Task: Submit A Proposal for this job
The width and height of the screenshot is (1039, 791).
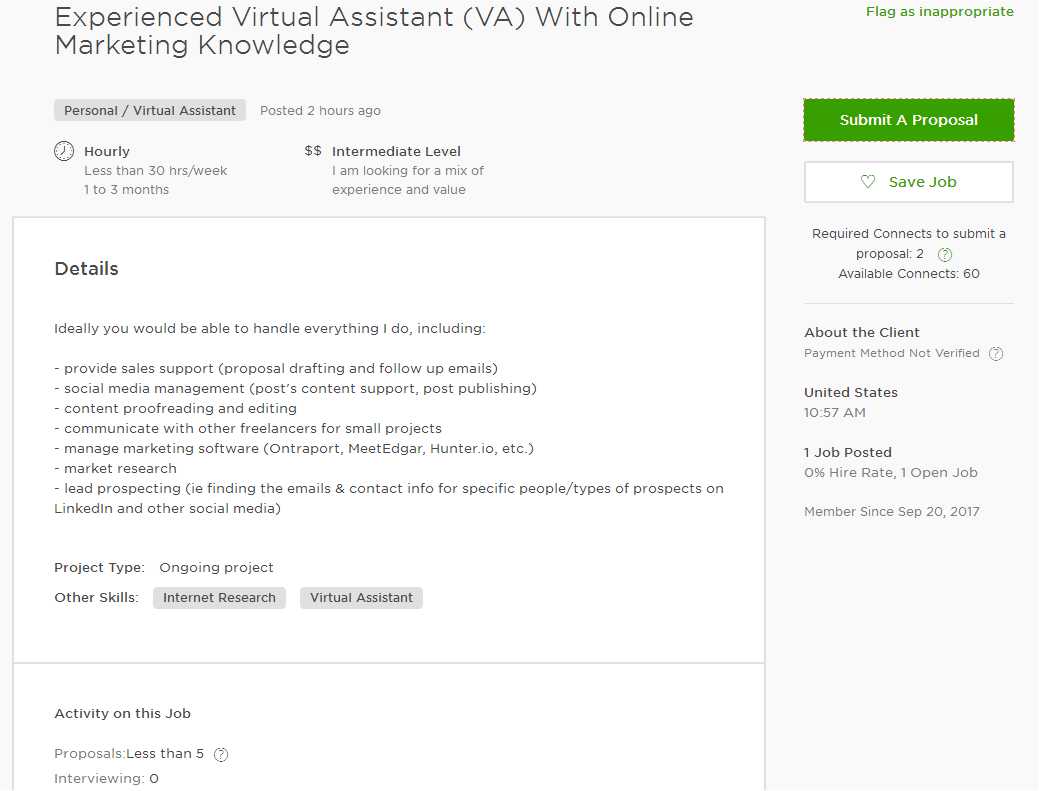Action: pos(908,120)
